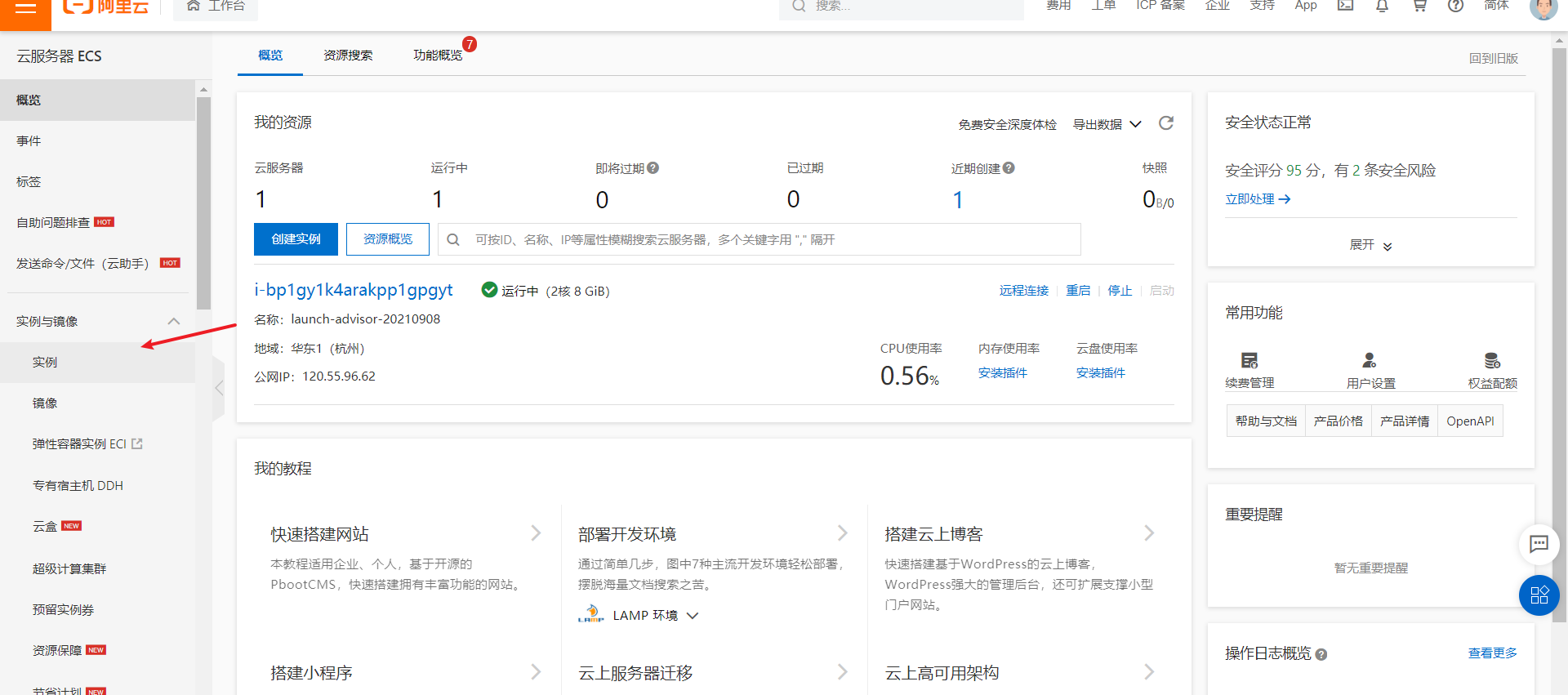Open the shopping cart icon

pyautogui.click(x=1419, y=6)
